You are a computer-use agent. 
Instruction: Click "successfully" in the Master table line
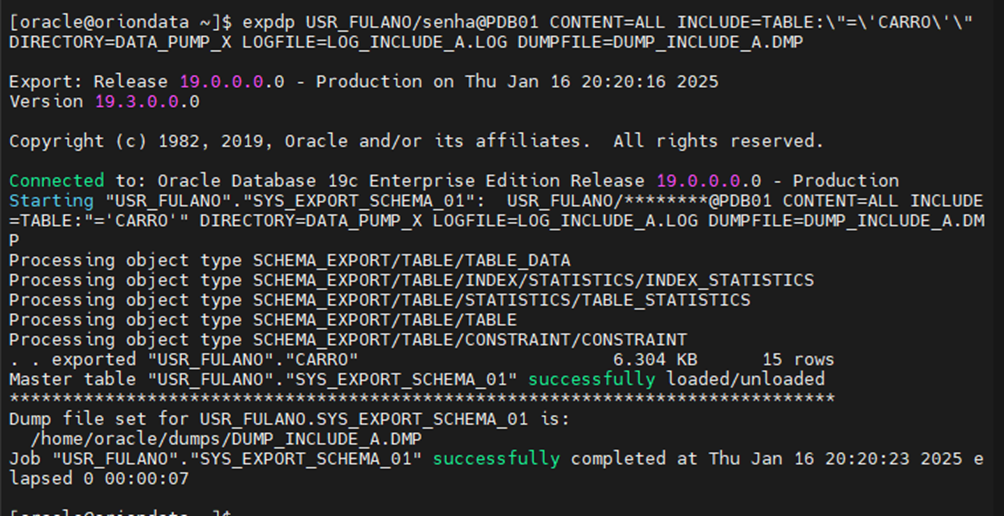click(x=592, y=380)
